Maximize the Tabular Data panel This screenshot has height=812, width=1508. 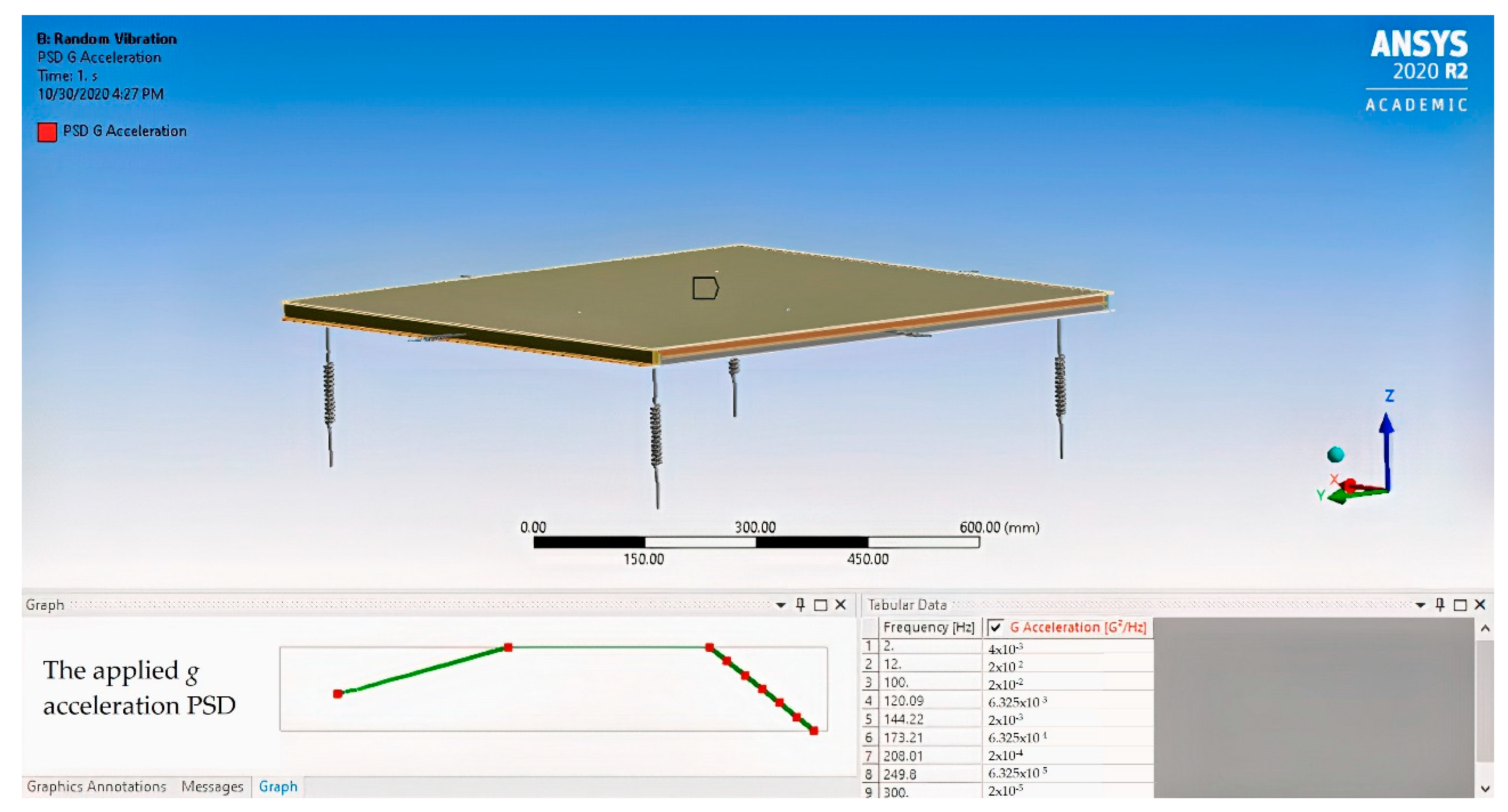1461,605
